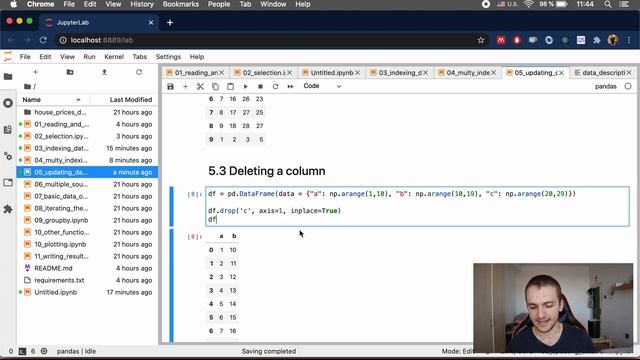The image size is (640, 360).
Task: Cut selected cells with the scissors icon
Action: (200, 87)
